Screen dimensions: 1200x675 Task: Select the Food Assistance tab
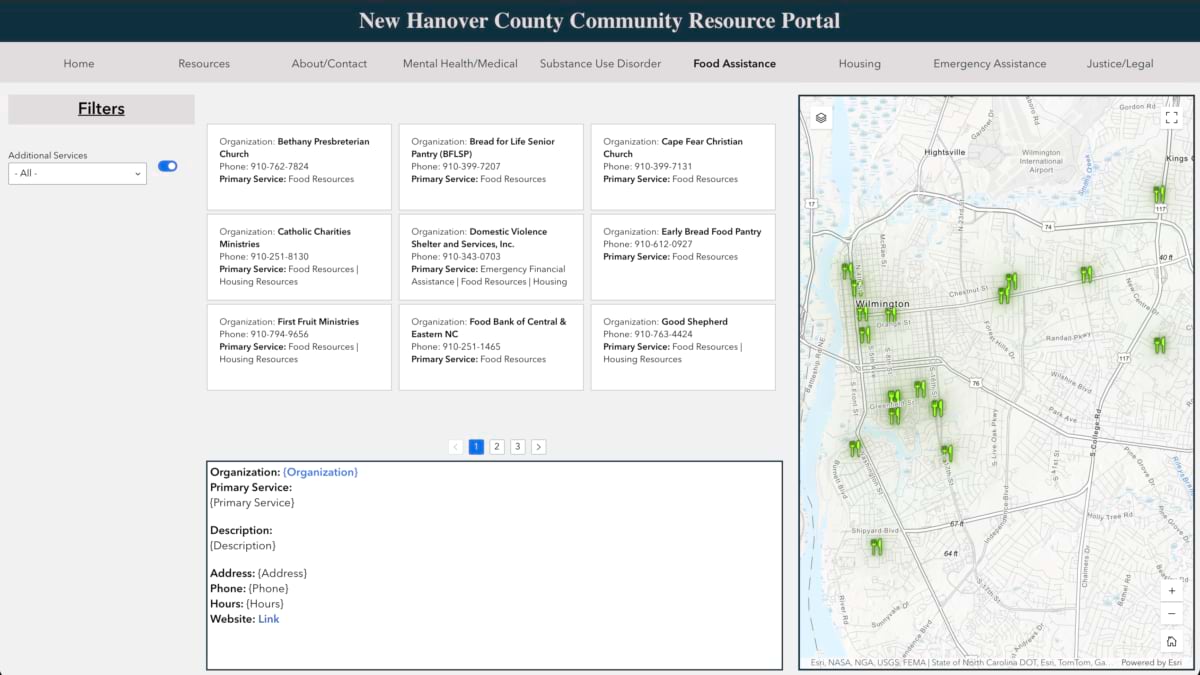(734, 63)
